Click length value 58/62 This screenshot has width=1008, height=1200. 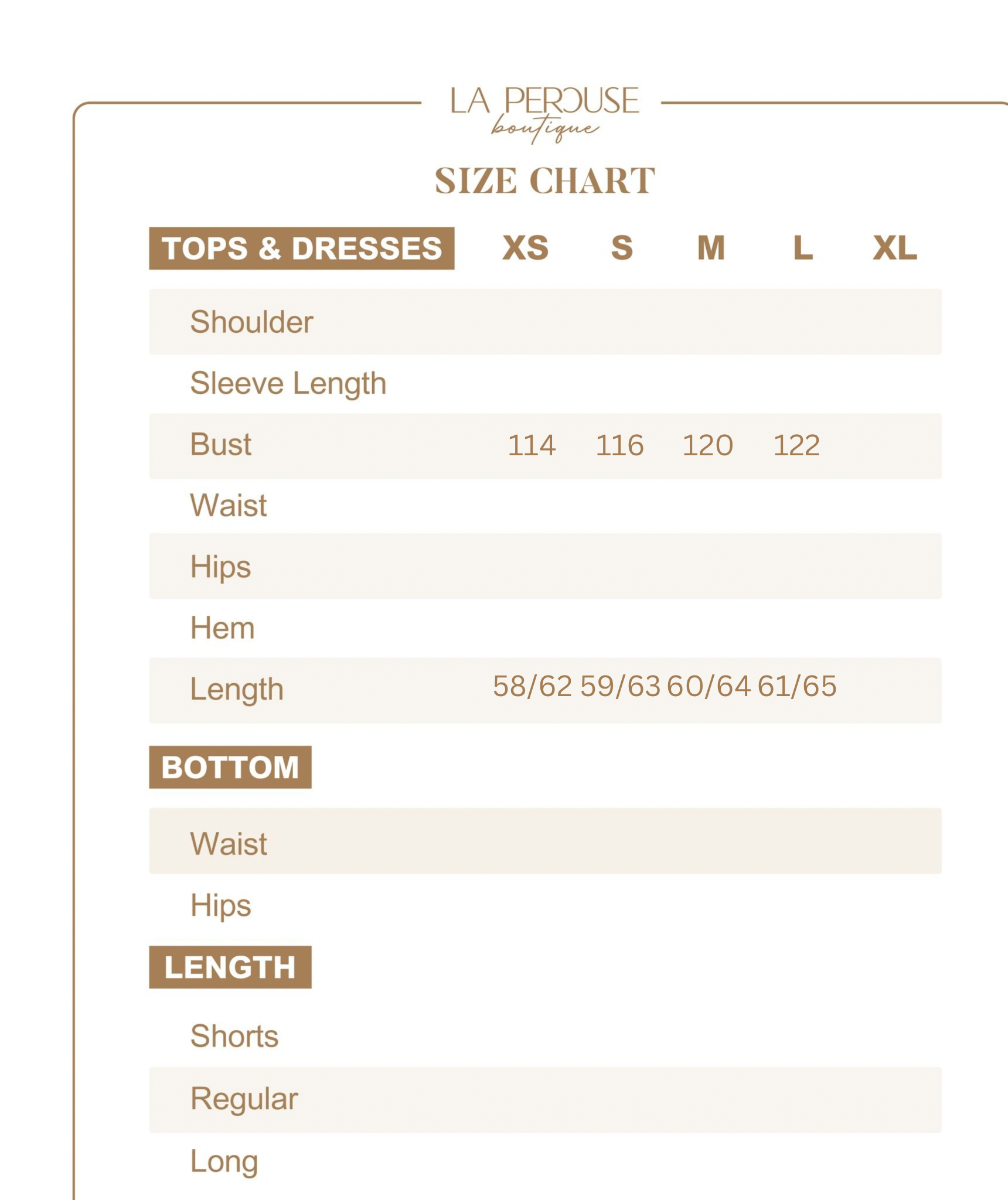[532, 686]
